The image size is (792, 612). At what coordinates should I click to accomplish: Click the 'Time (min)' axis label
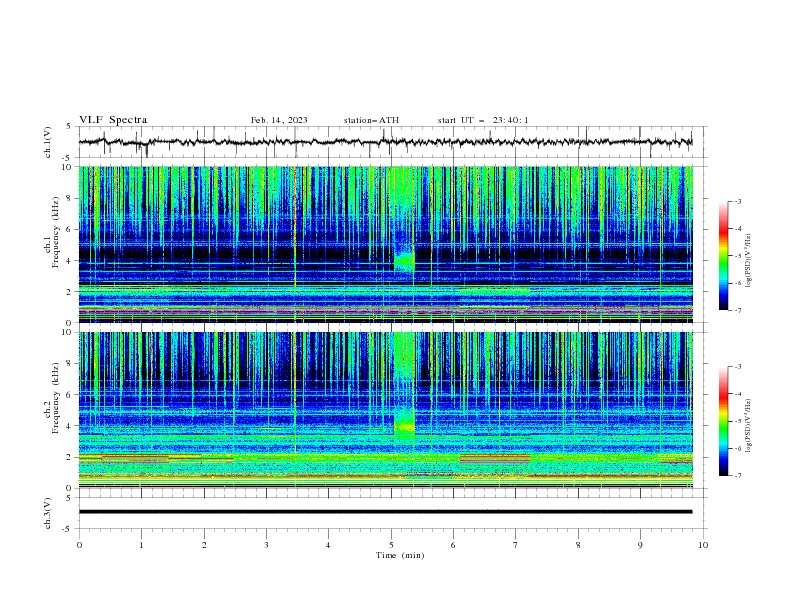tap(400, 555)
